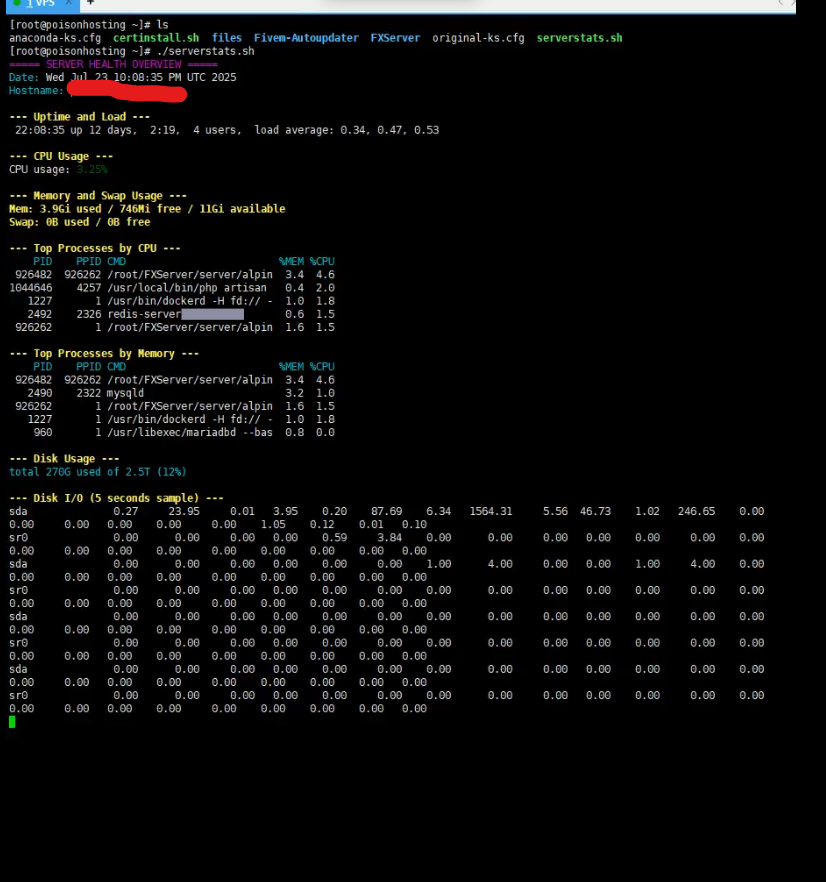Click the date 'Wed Jul 23 10:08:35 PM UTC 2025'
The image size is (826, 882).
click(141, 77)
